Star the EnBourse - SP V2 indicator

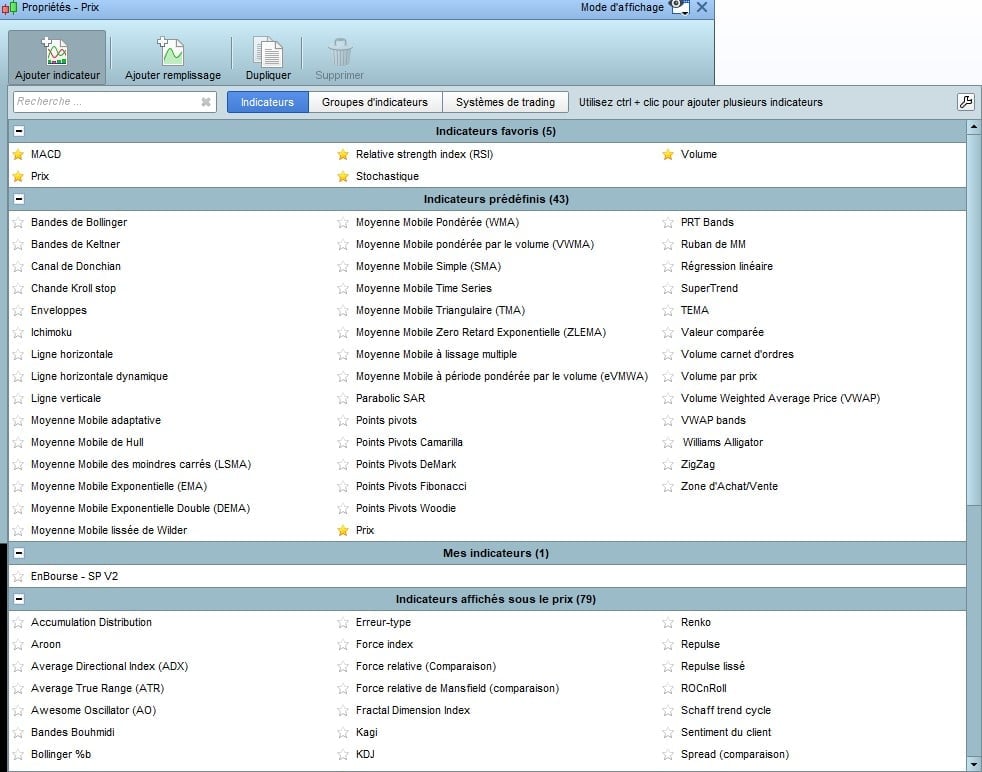point(18,576)
